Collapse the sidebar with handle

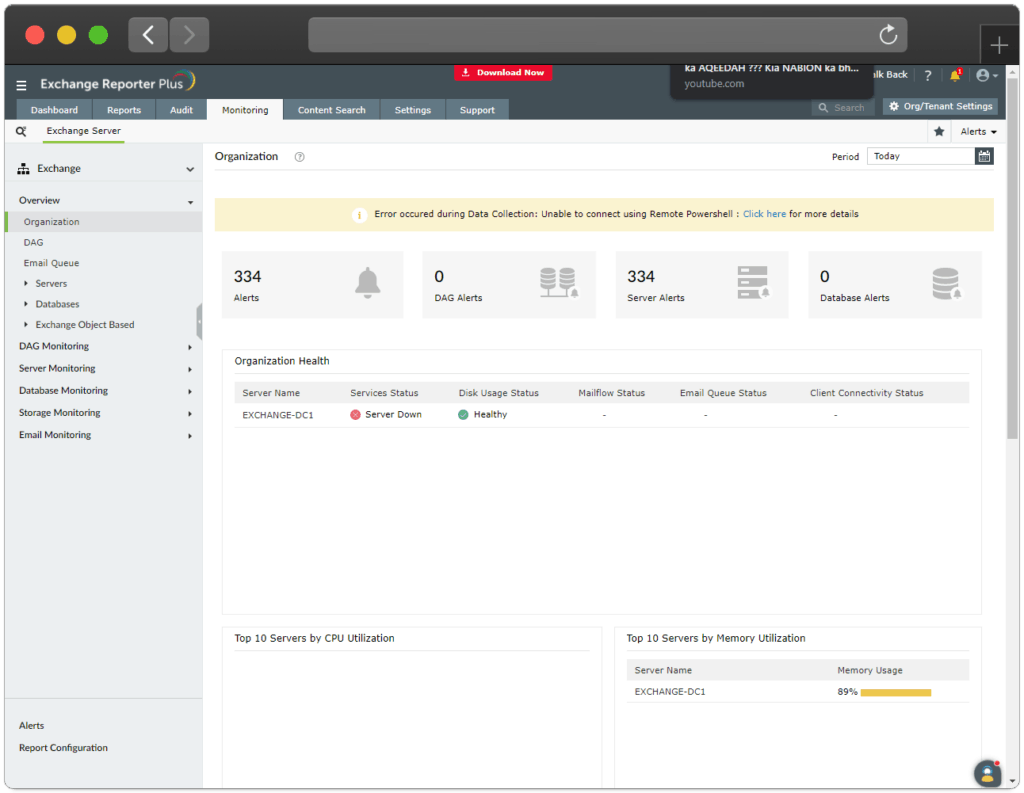199,322
